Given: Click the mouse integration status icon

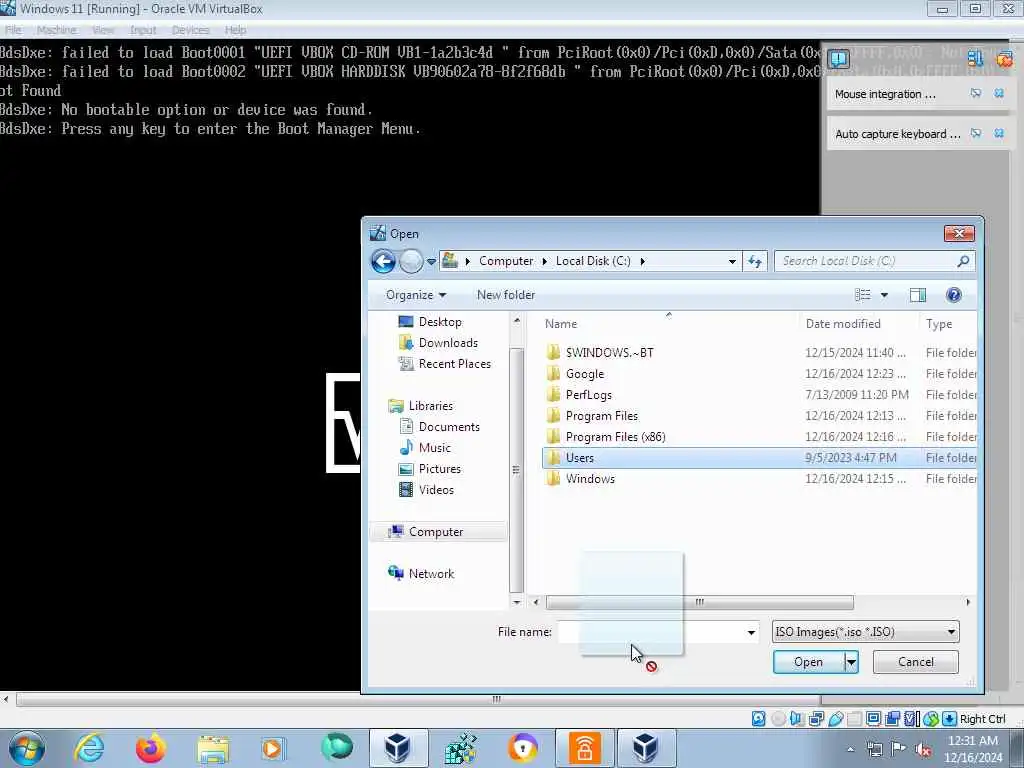Looking at the screenshot, I should click(931, 718).
